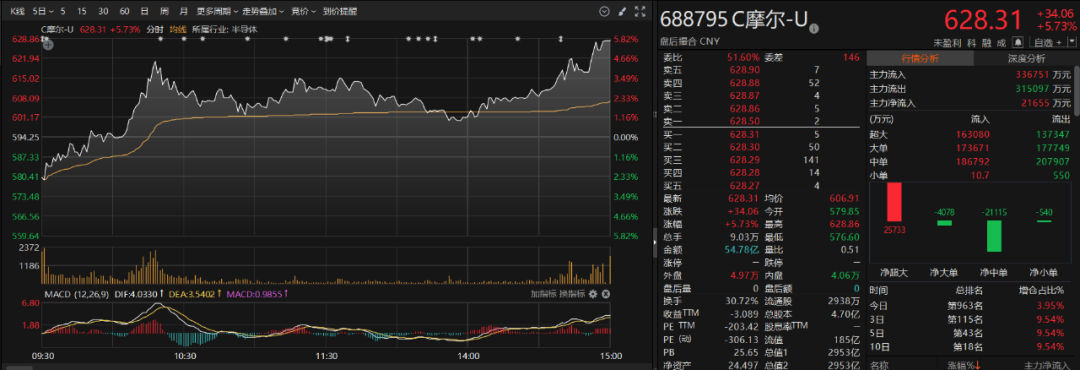Click the 成 tag label
Screen dimensions: 1080x370
click(x=1001, y=42)
